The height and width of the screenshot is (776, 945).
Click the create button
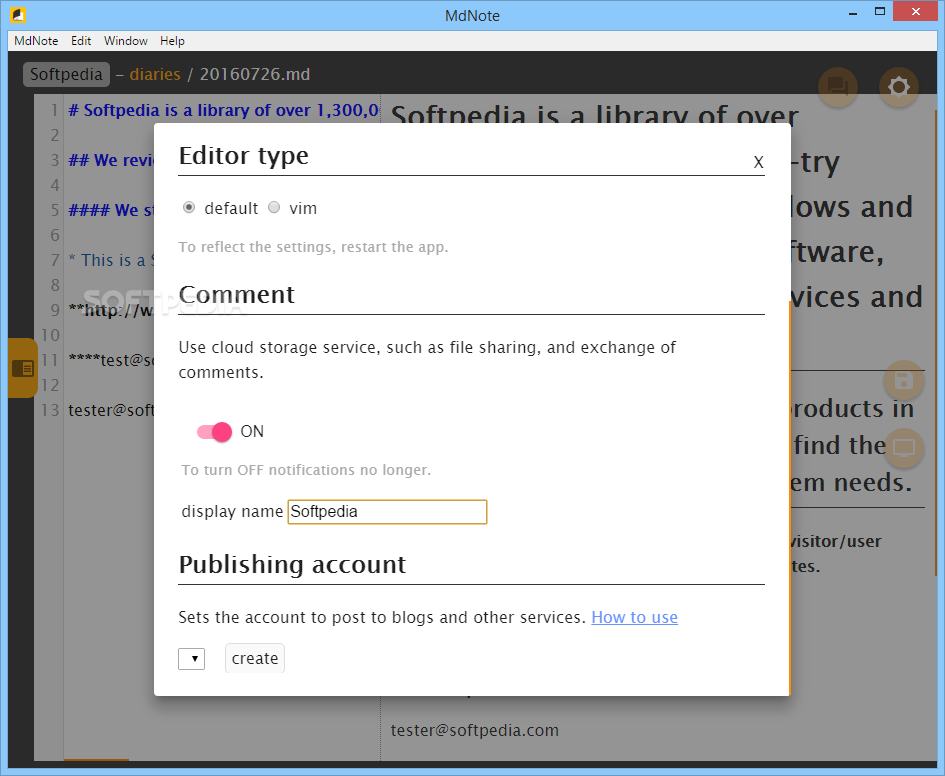click(x=255, y=658)
